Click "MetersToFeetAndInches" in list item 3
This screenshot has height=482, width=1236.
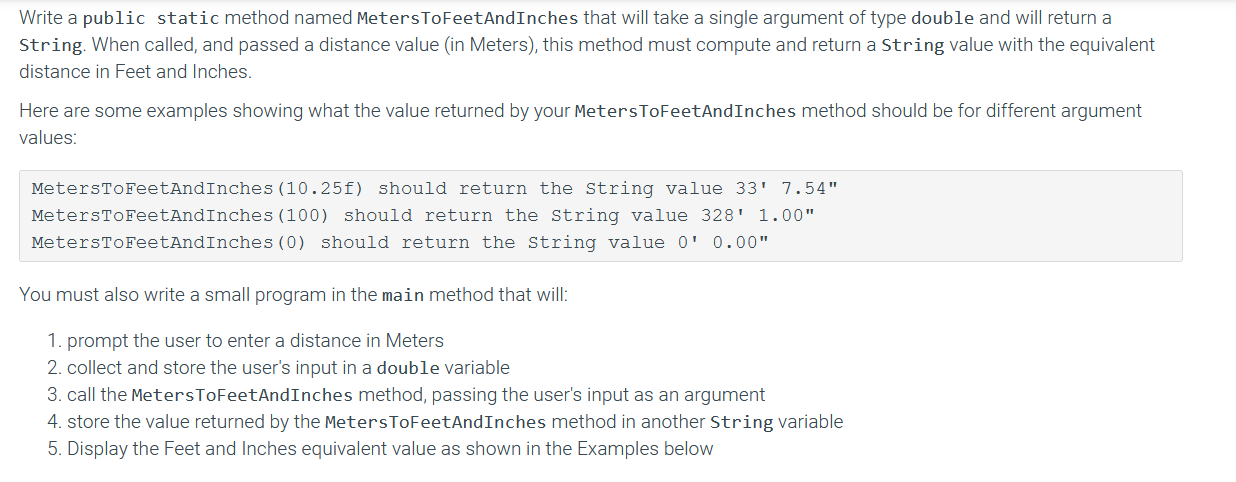242,395
